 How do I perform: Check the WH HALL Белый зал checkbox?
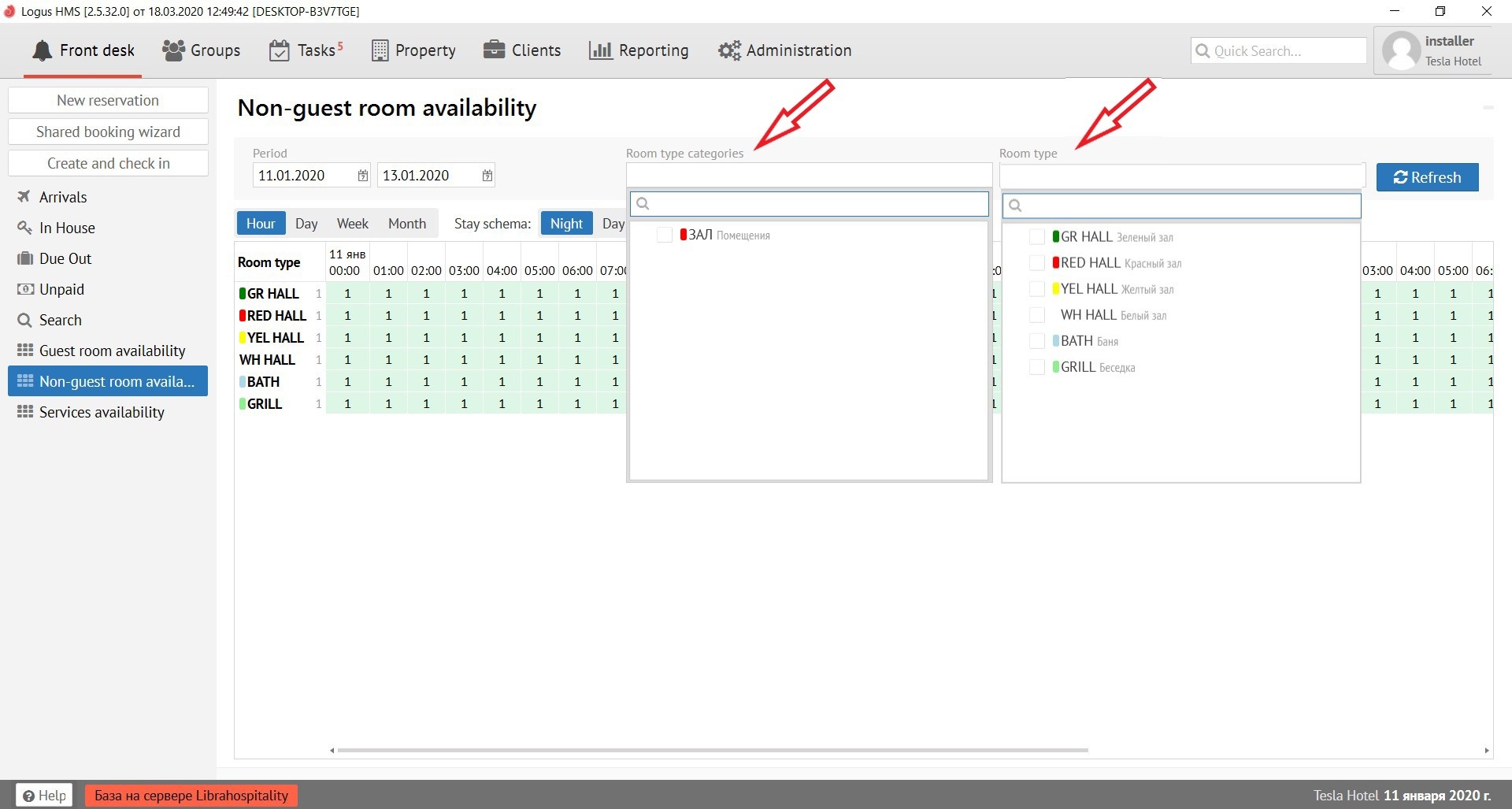point(1037,314)
